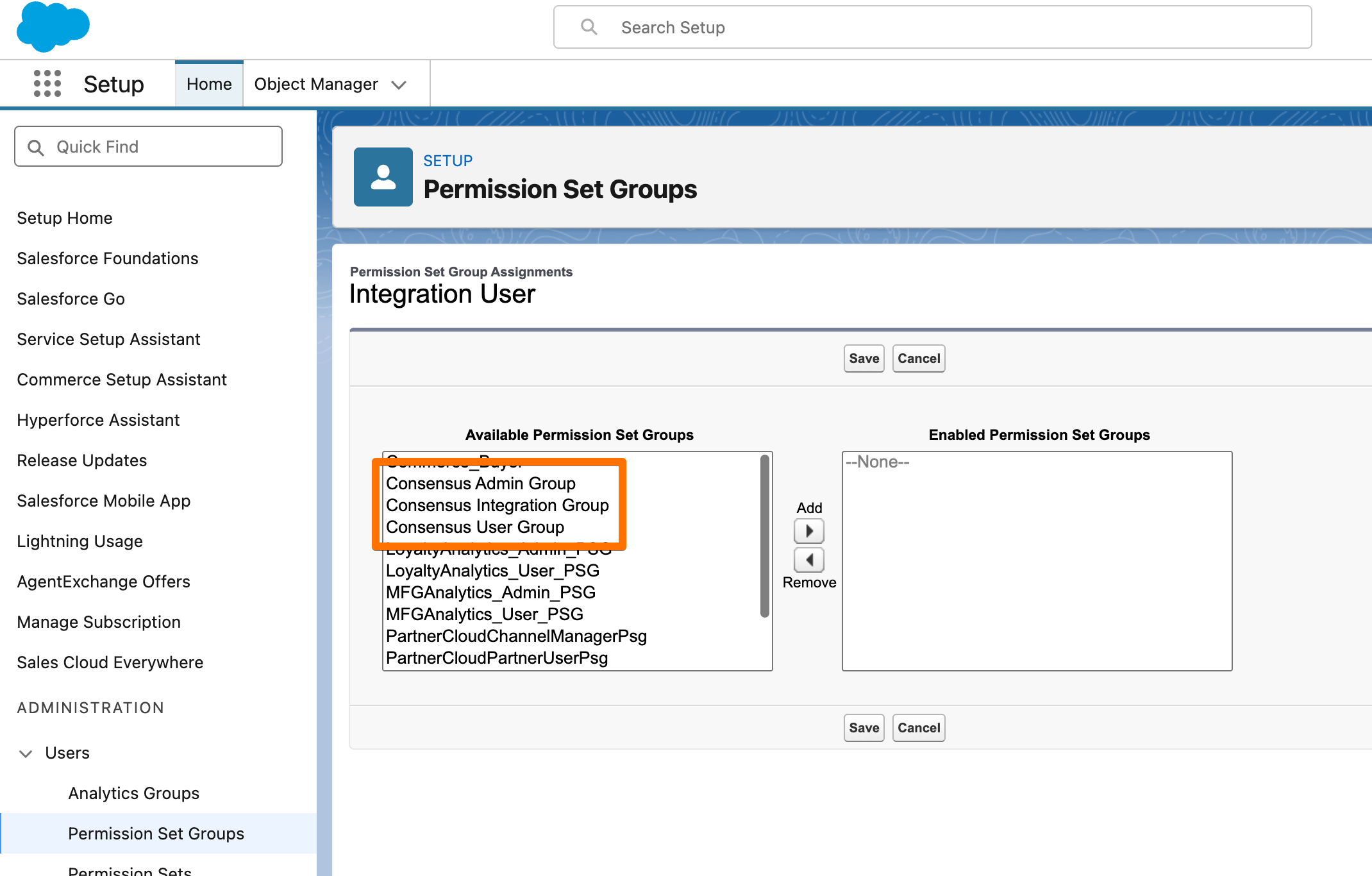
Task: Click the top Save button
Action: 864,358
